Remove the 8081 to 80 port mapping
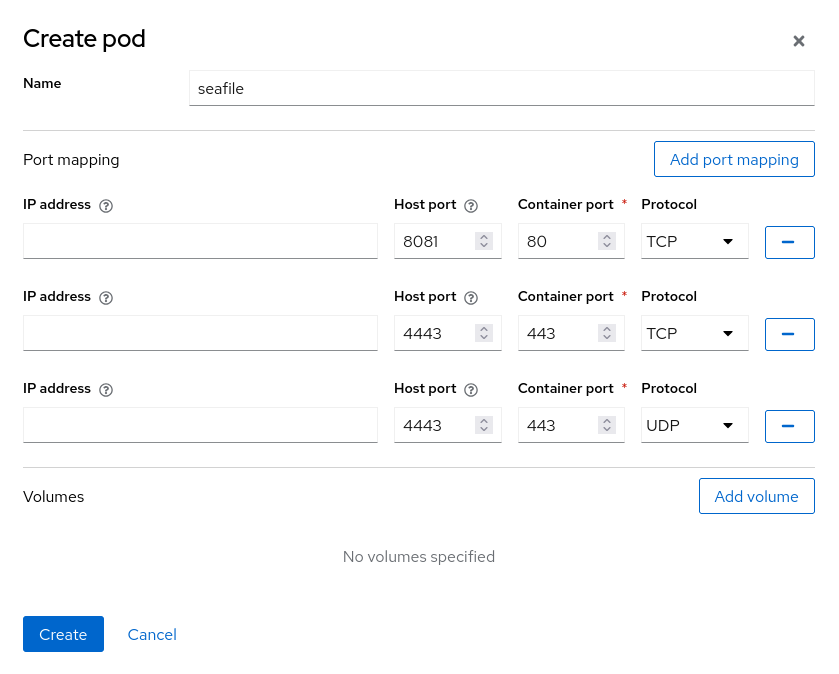 (x=789, y=242)
